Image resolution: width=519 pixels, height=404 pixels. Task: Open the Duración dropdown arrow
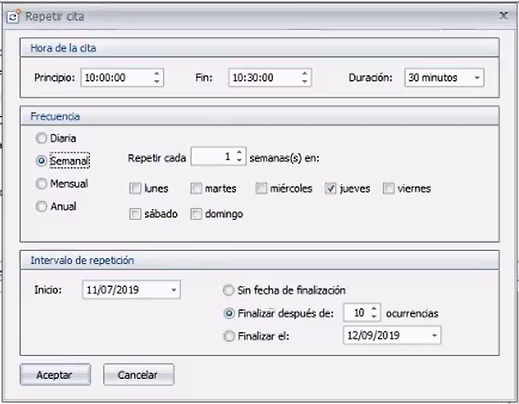[477, 78]
